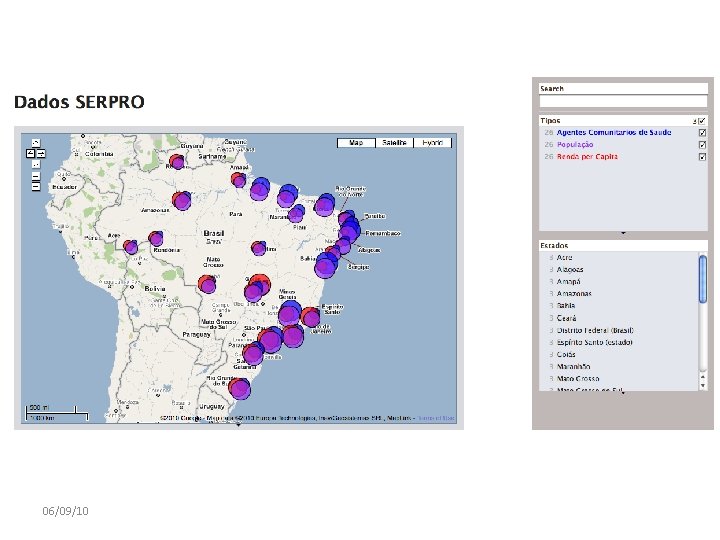Uncheck the População checkbox
Screen dimensions: 720x540
pos(702,145)
